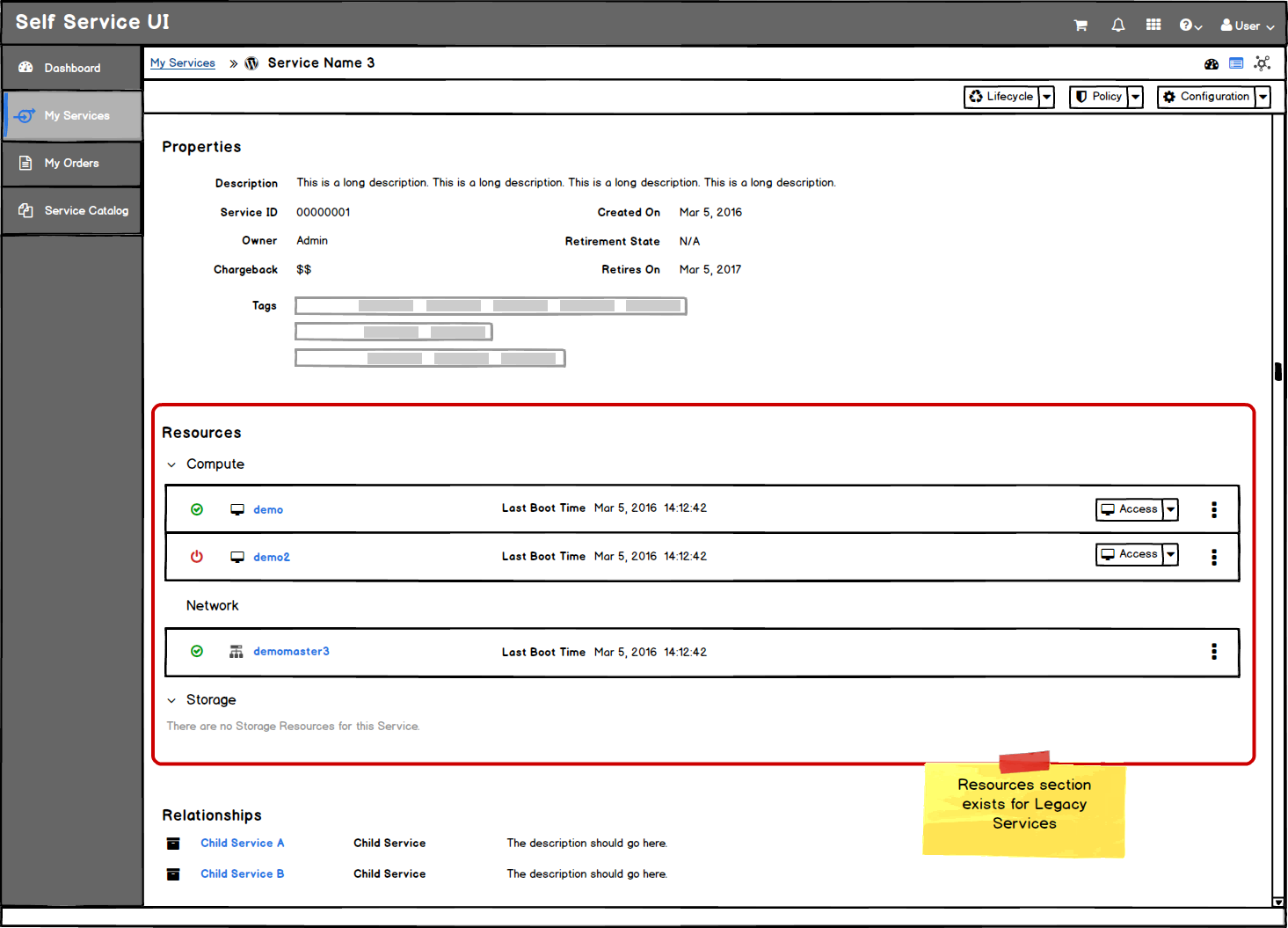Open the demo resource link
The width and height of the screenshot is (1288, 928).
[268, 509]
